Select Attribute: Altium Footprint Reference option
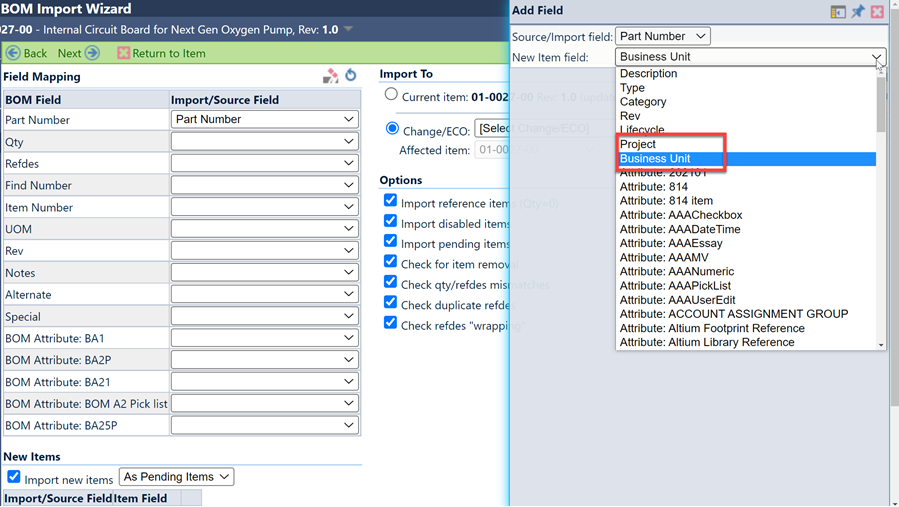The image size is (899, 507). coord(712,328)
